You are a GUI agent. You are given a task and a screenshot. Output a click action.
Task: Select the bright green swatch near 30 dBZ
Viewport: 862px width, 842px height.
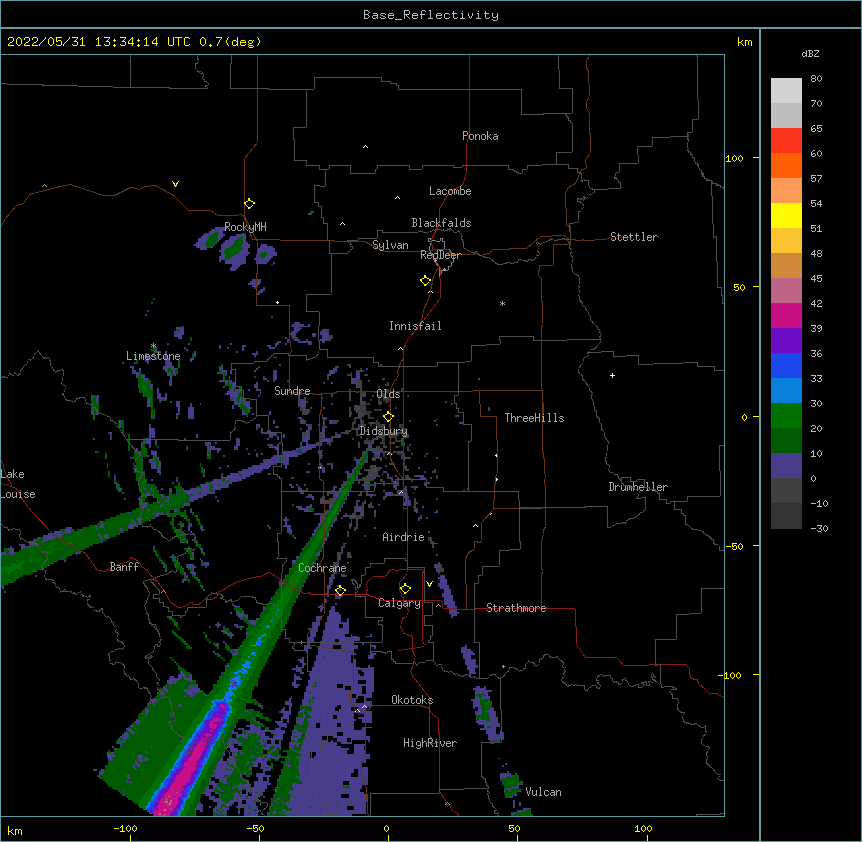(x=786, y=416)
